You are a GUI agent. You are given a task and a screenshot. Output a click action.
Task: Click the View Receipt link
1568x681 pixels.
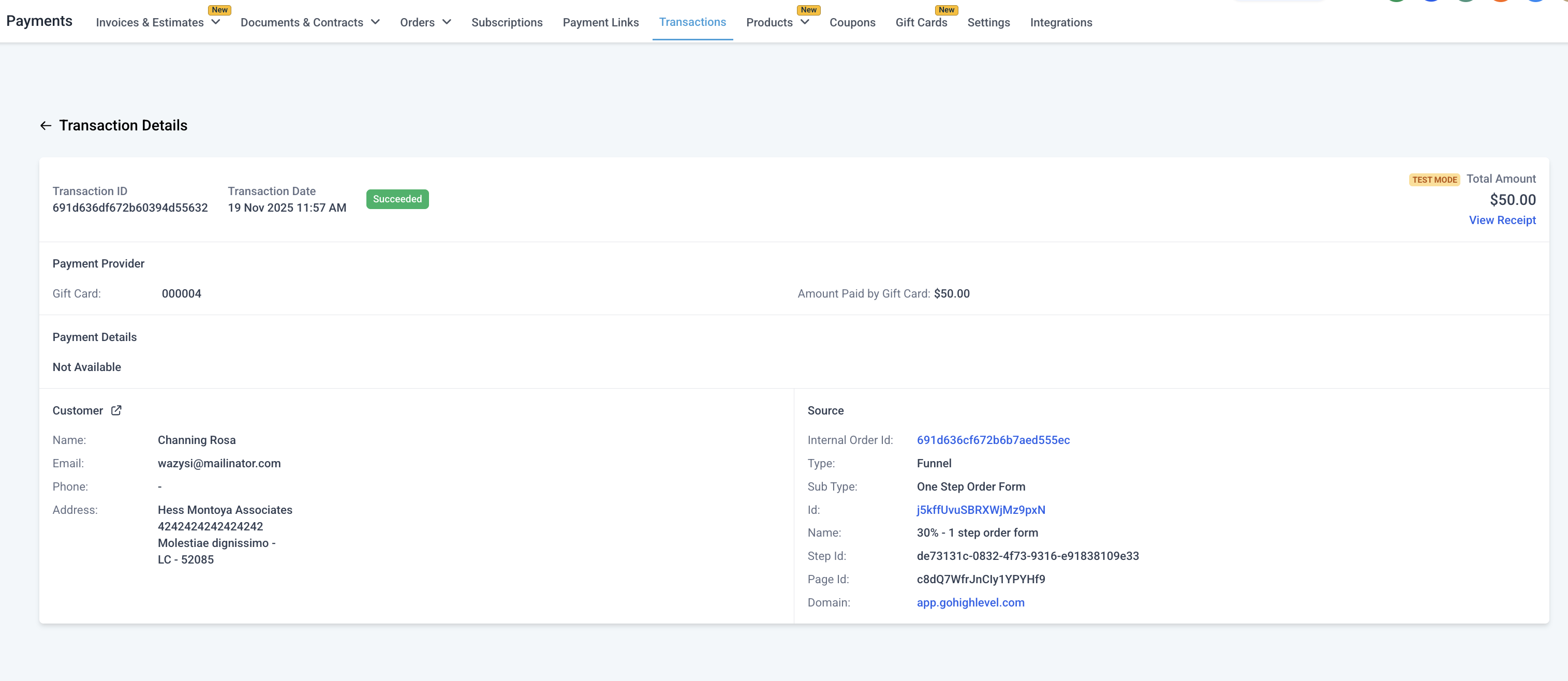coord(1502,220)
